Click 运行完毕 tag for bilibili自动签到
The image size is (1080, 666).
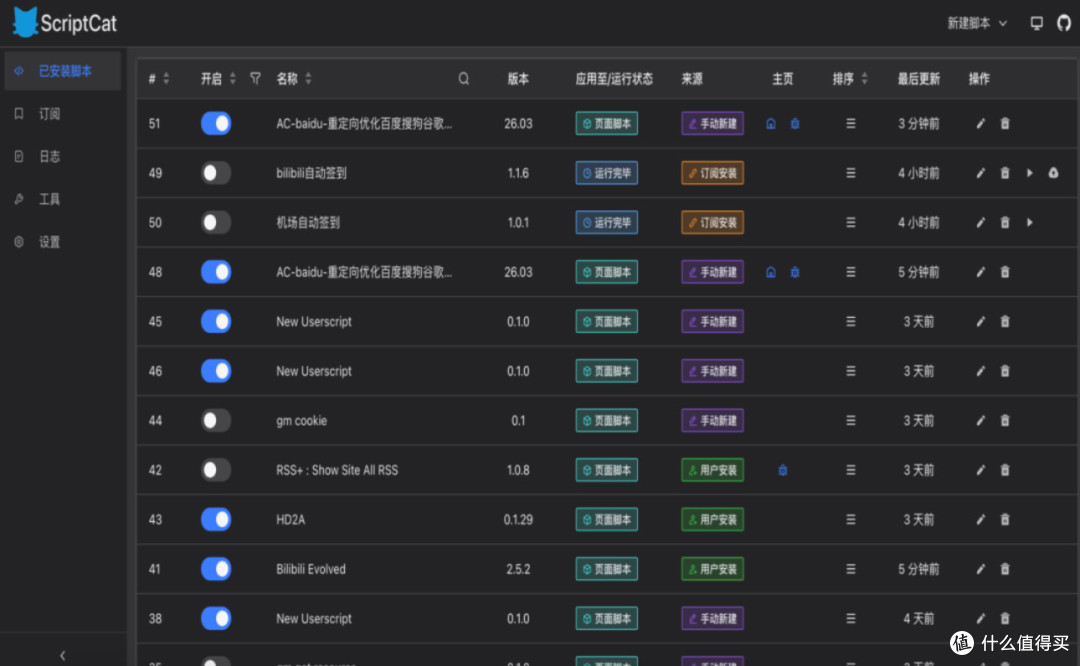click(x=606, y=173)
